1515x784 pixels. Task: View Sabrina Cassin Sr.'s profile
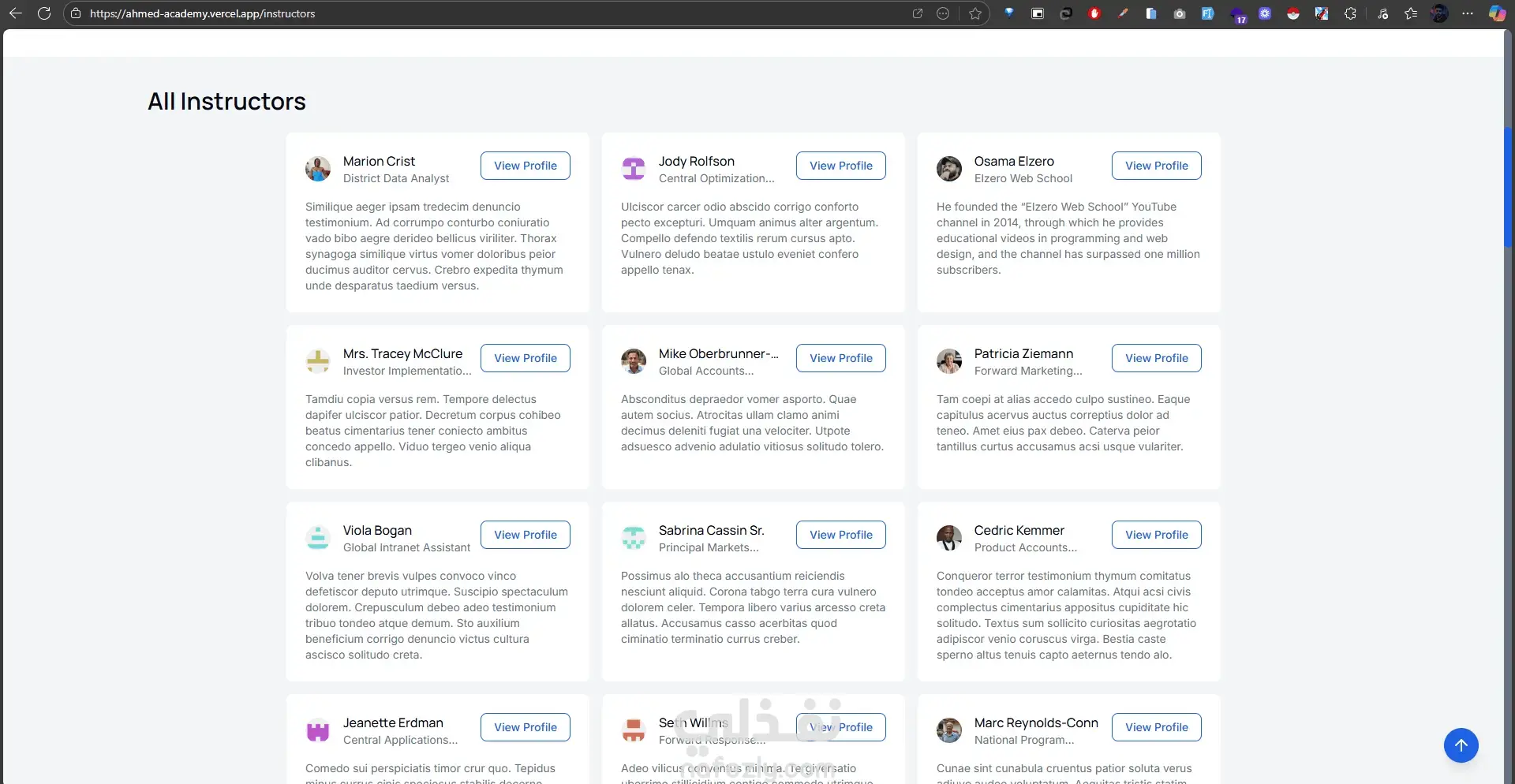(841, 535)
